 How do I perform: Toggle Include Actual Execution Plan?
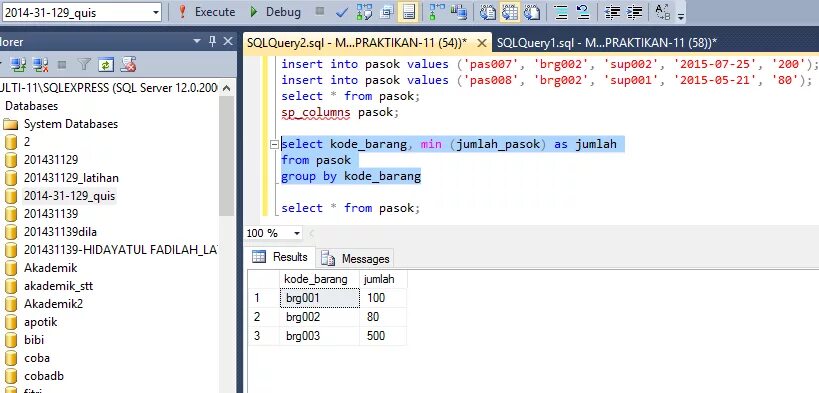(437, 12)
